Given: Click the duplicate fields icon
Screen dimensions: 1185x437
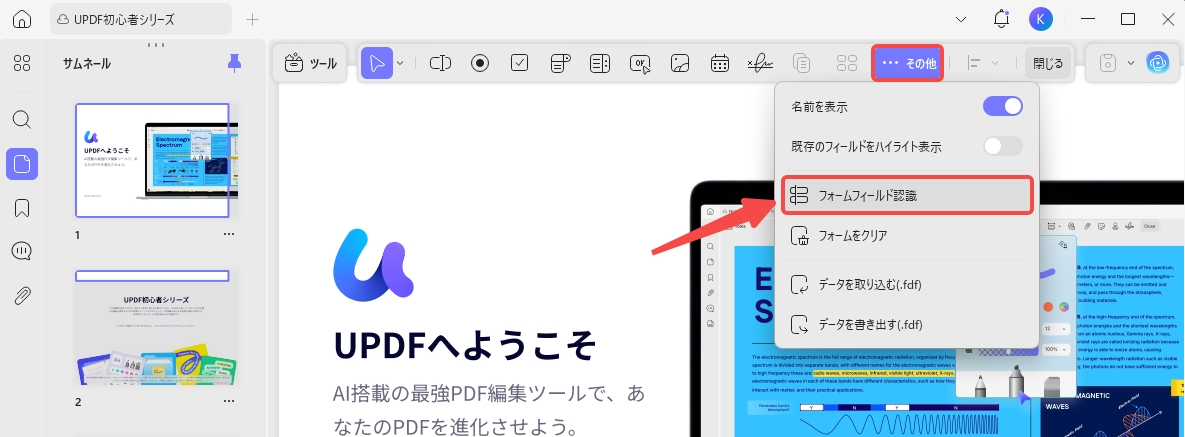Looking at the screenshot, I should tap(801, 64).
